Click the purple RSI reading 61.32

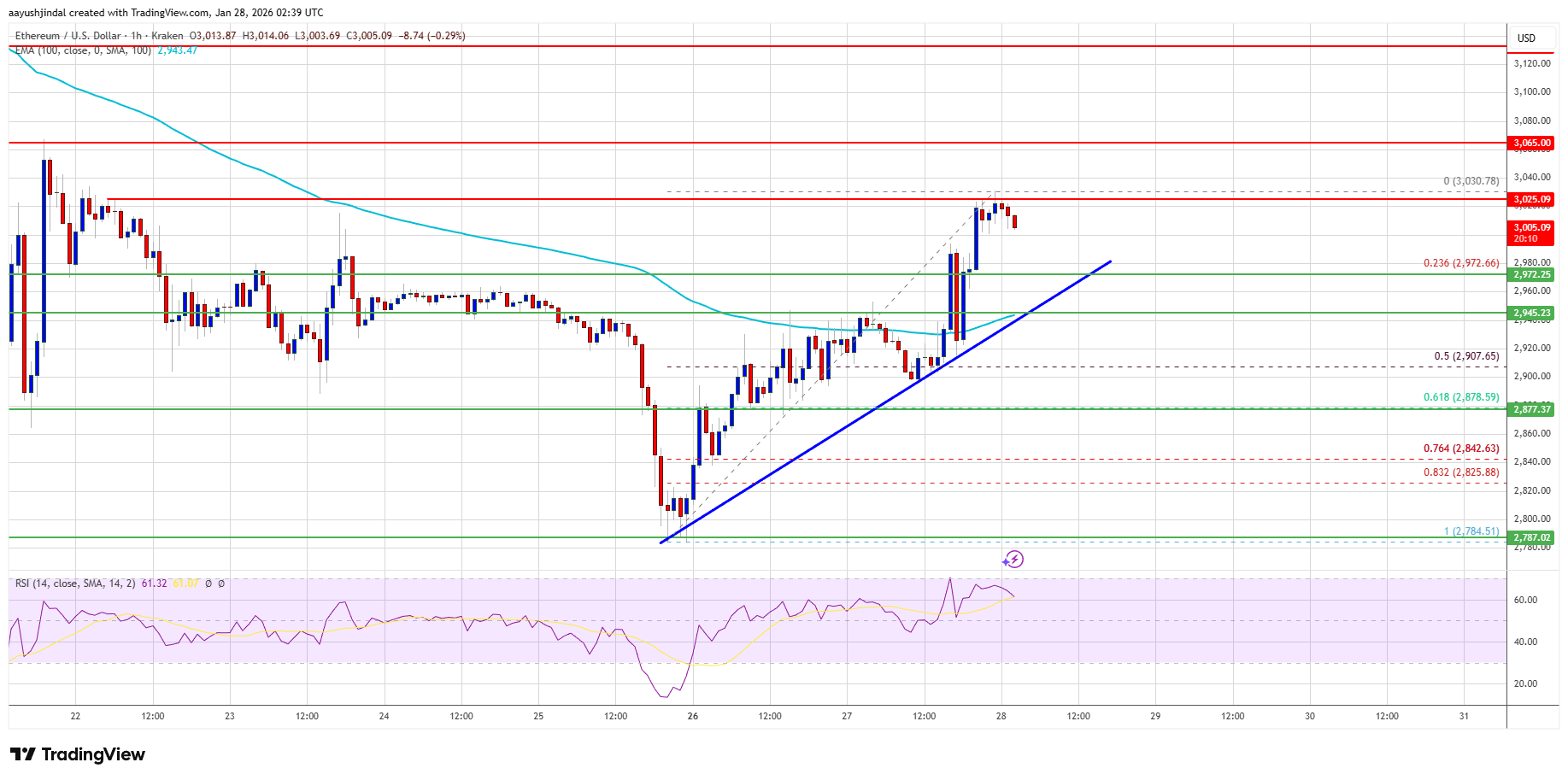click(x=154, y=584)
